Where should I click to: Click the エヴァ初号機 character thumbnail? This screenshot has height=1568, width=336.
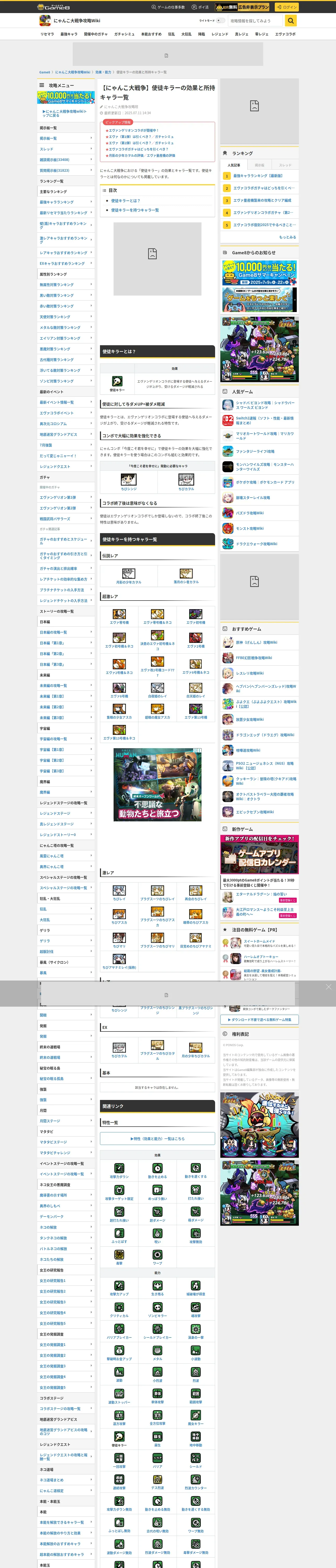(196, 614)
